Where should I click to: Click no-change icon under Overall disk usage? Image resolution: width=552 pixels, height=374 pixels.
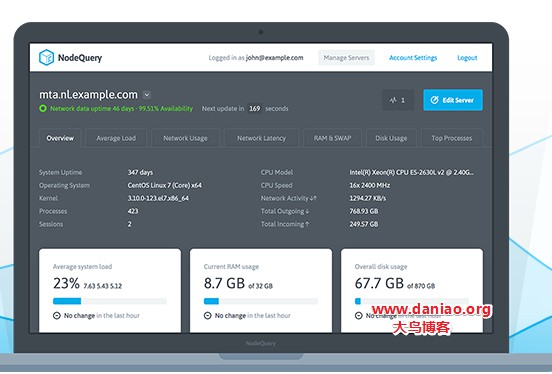tap(359, 316)
